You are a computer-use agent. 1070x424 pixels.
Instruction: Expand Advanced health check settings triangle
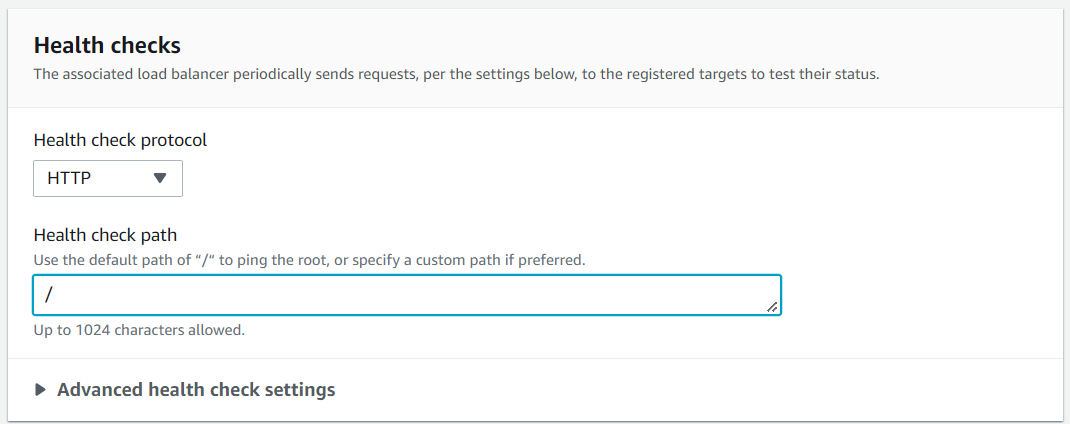[x=41, y=390]
